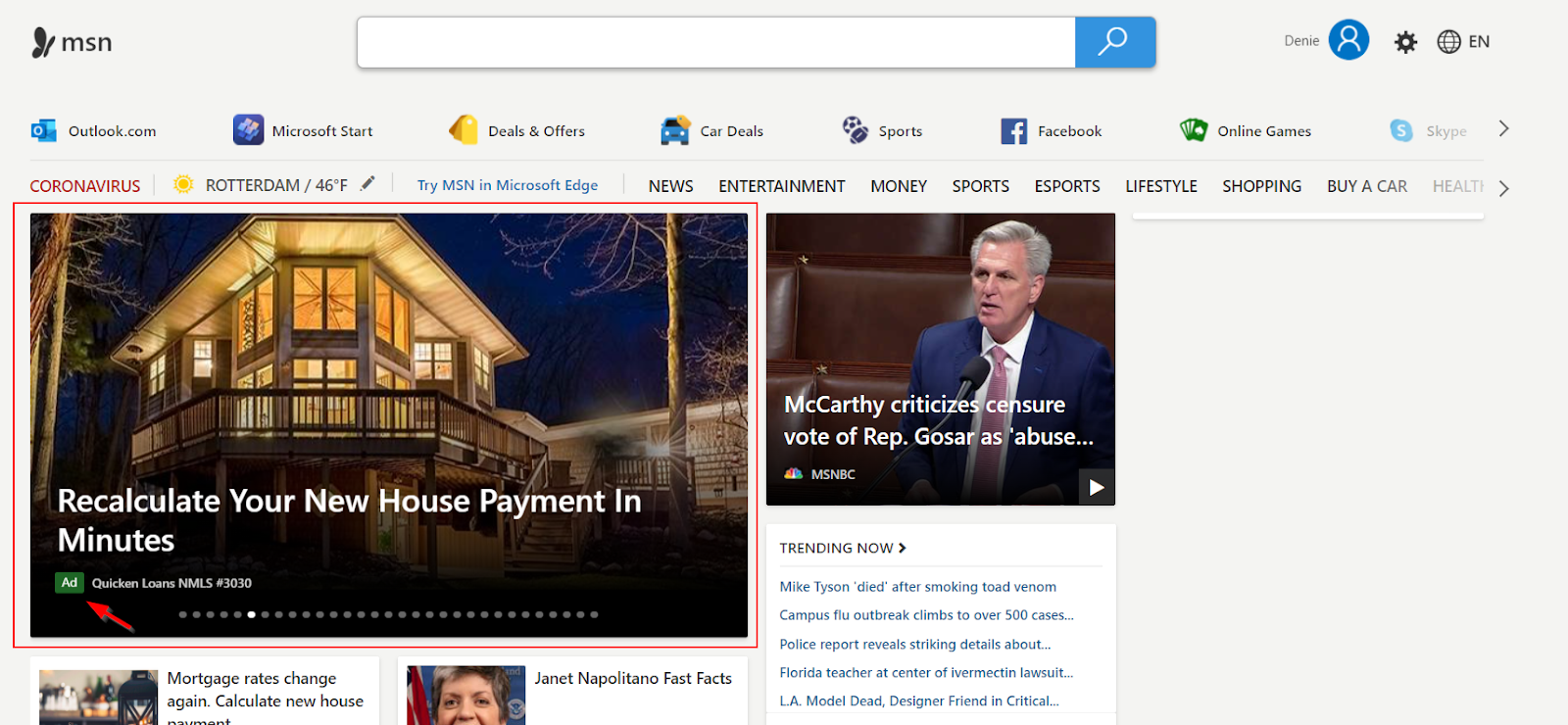
Task: Expand more categories with navigation chevron
Action: tap(1503, 187)
